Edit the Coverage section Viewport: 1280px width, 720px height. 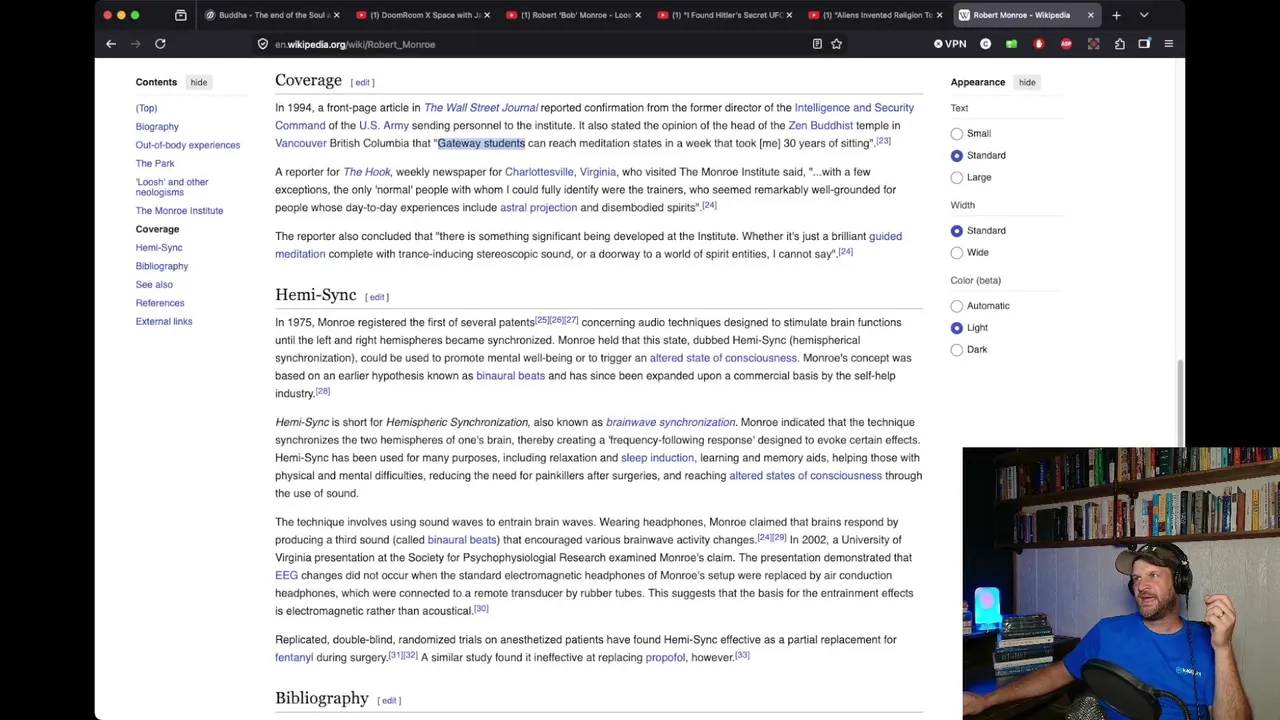click(362, 82)
